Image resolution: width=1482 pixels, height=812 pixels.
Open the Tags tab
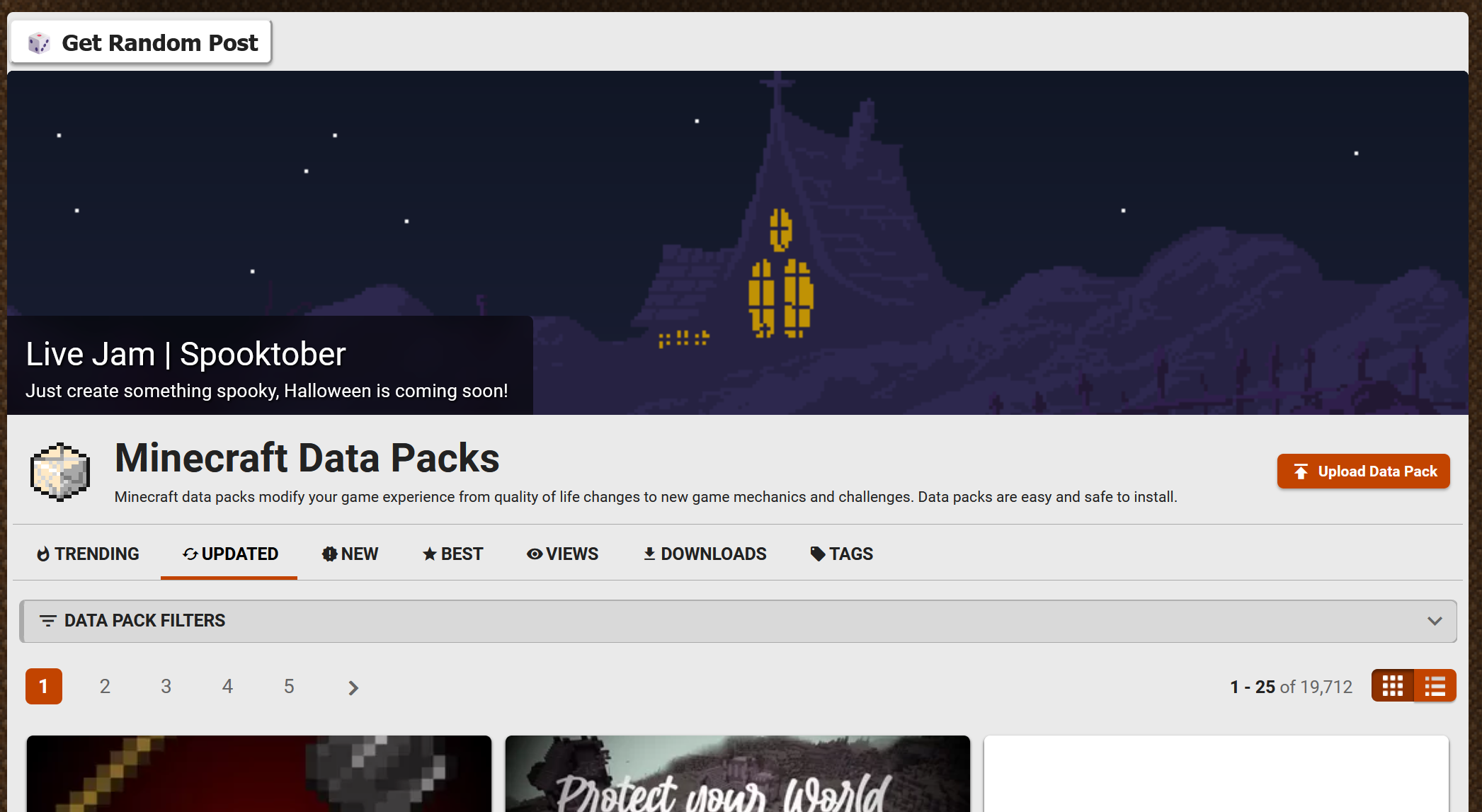[x=841, y=554]
